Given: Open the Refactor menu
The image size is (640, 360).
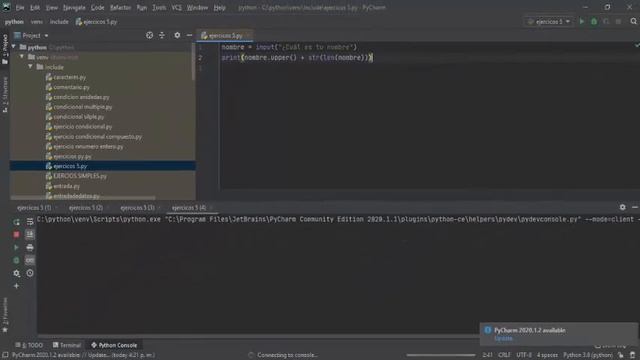Looking at the screenshot, I should 120,7.
